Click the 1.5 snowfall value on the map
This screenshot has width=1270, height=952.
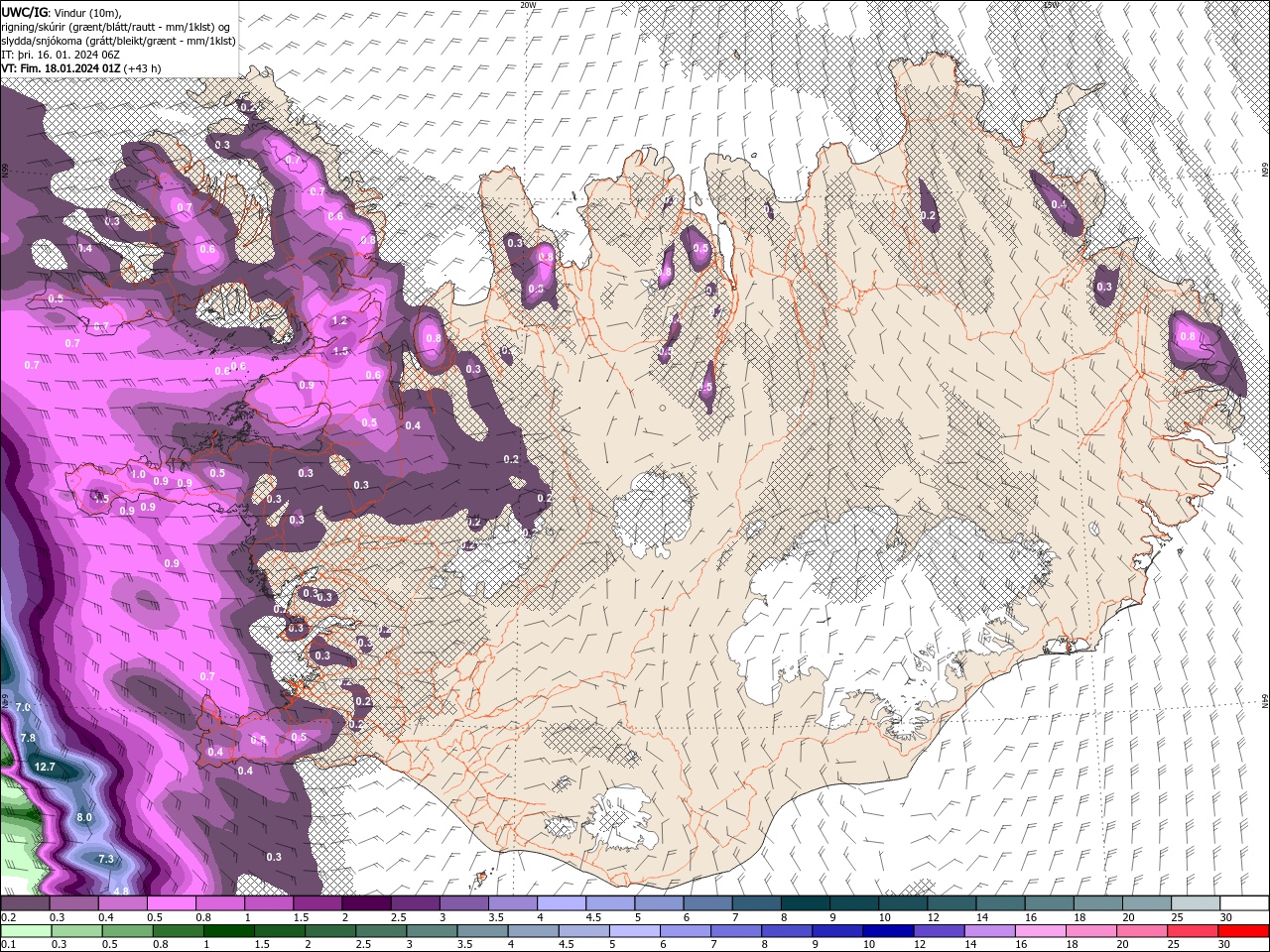(341, 351)
